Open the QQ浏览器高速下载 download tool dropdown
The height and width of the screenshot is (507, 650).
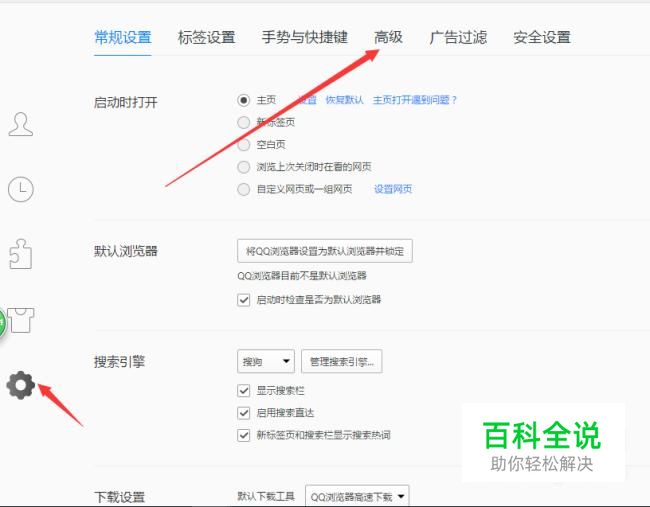357,496
